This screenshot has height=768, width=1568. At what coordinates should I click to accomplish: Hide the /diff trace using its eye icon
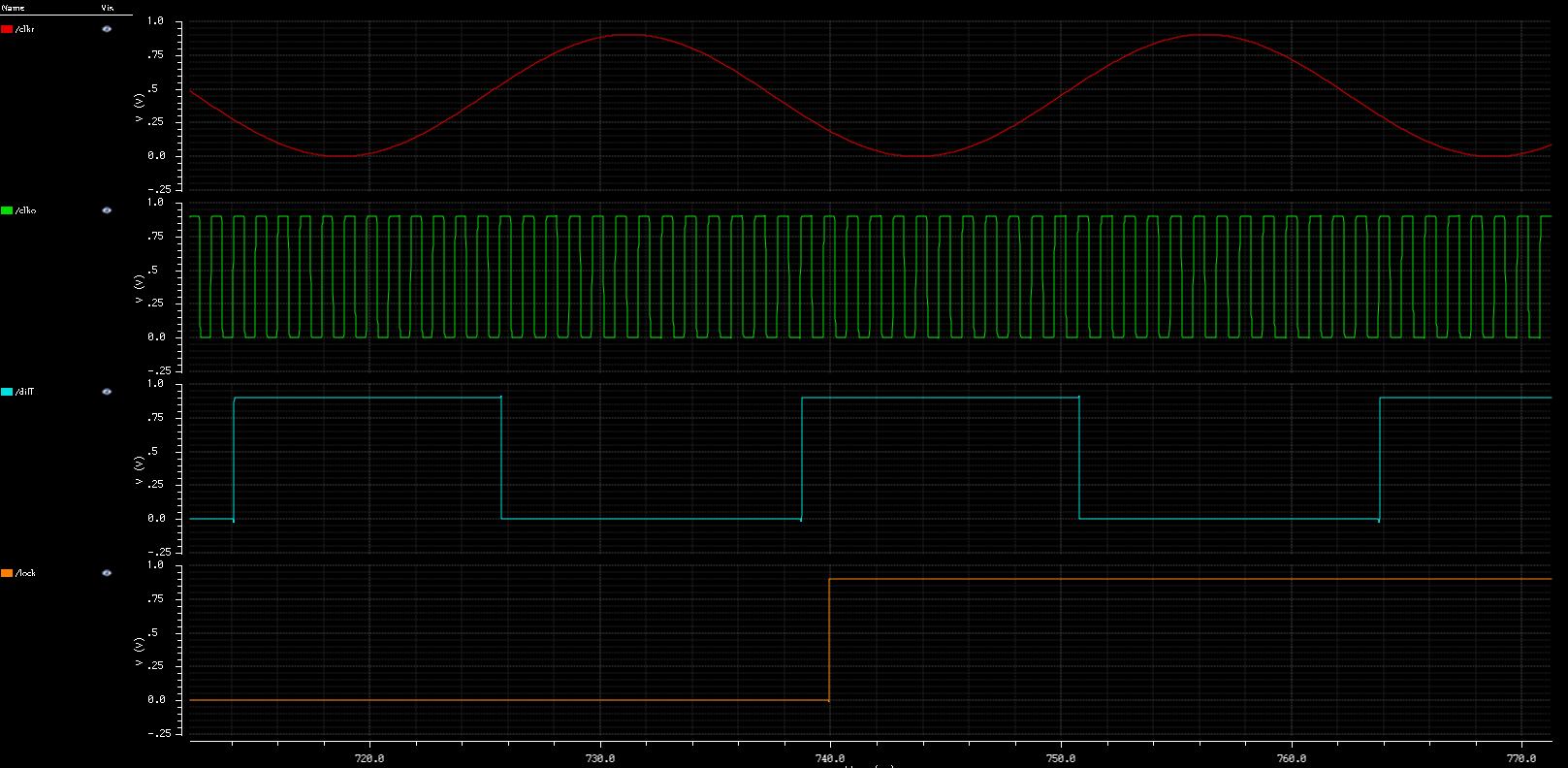click(107, 392)
